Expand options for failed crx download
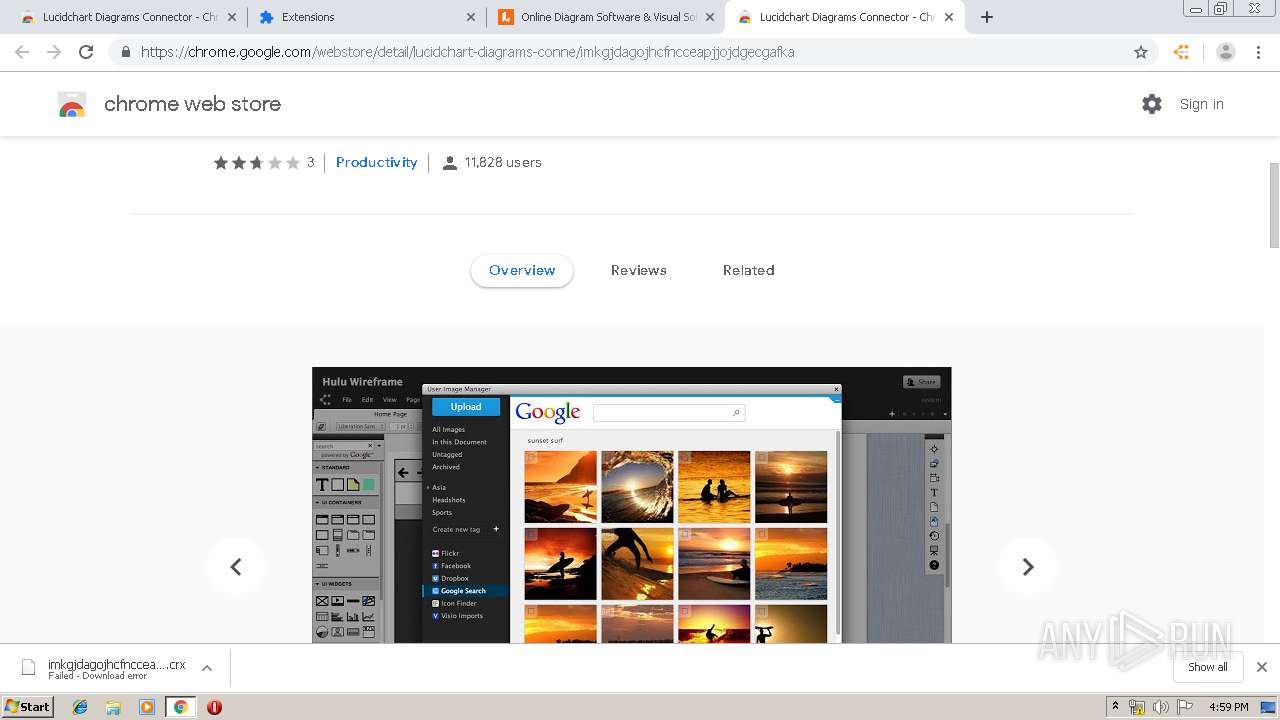The width and height of the screenshot is (1280, 720). click(207, 668)
